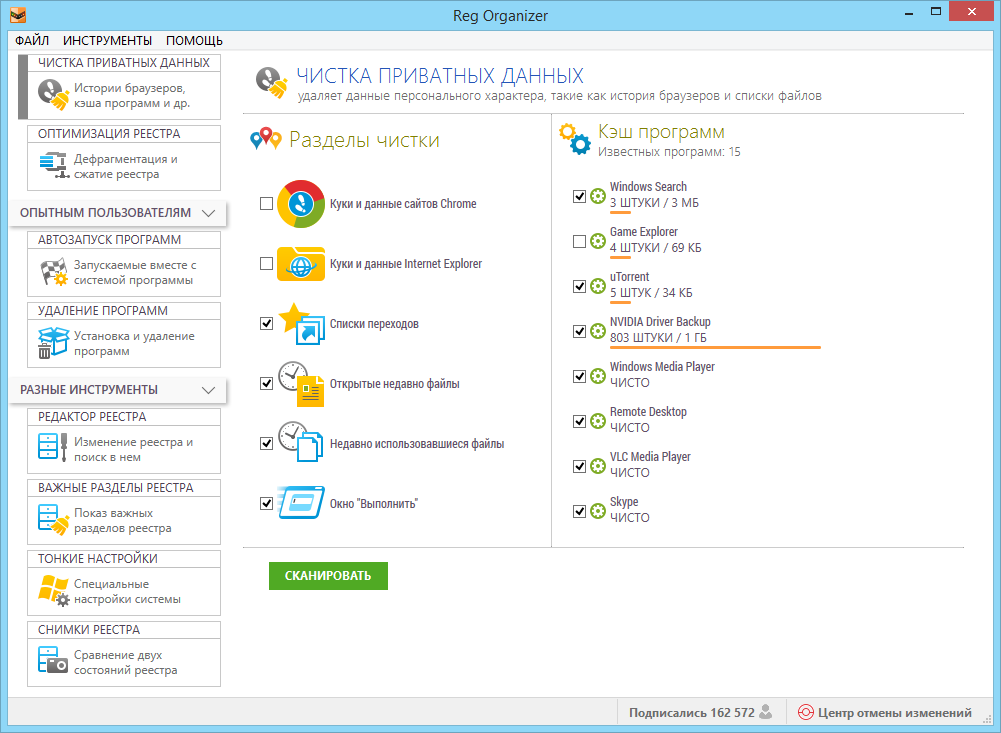Click the registry editor icon
Image resolution: width=1001 pixels, height=733 pixels.
[53, 447]
